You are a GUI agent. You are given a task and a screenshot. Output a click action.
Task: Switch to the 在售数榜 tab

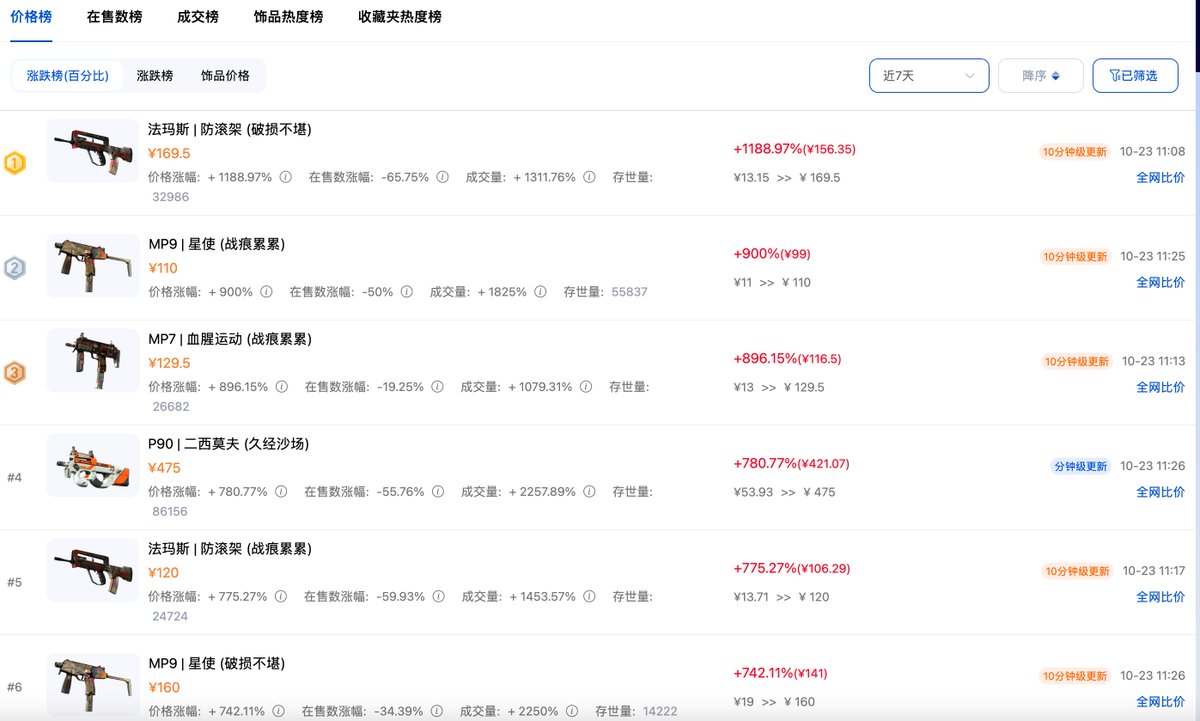(x=114, y=17)
